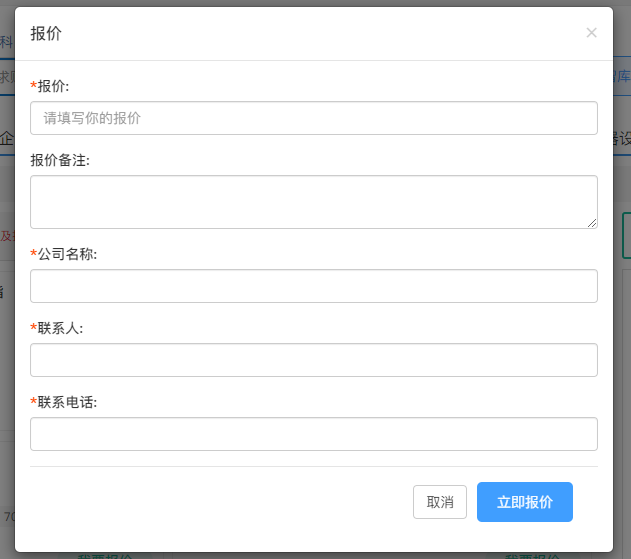The width and height of the screenshot is (631, 559).
Task: Click the red asterisk beside 联系电话
Action: click(x=34, y=402)
